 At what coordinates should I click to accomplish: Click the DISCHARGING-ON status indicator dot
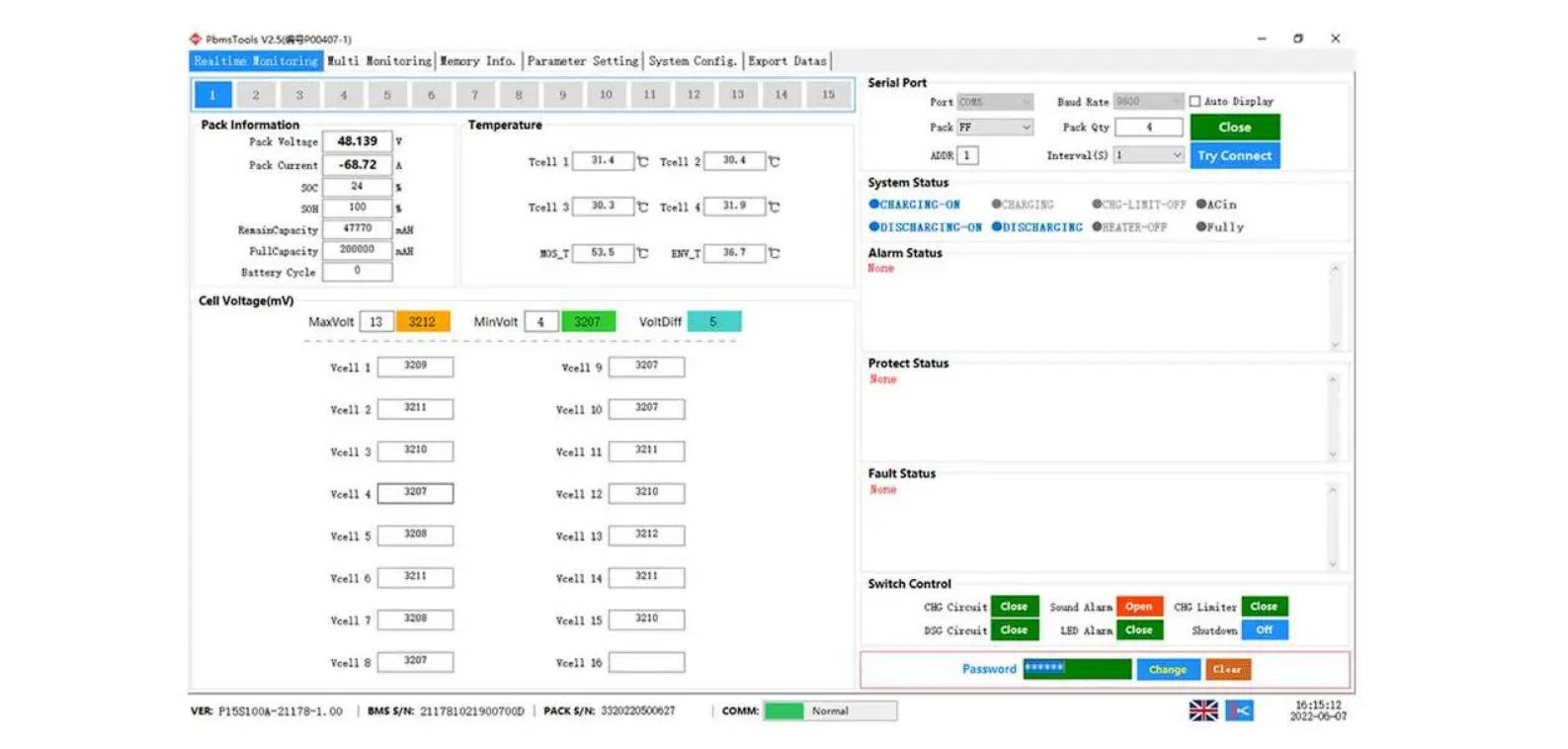[x=873, y=226]
